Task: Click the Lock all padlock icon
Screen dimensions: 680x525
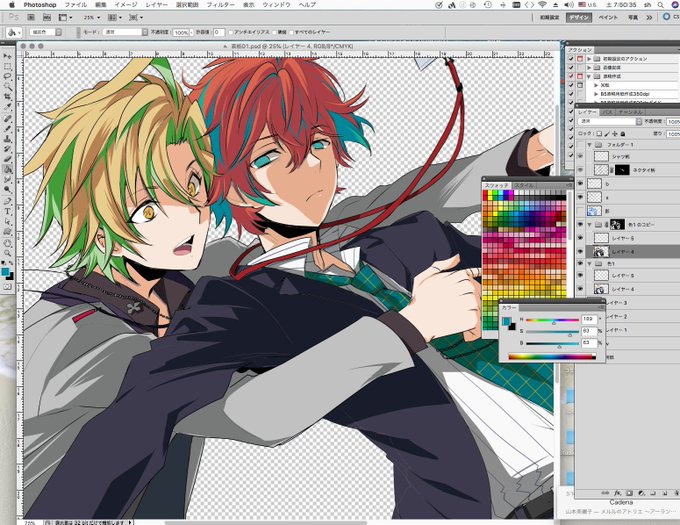Action: pos(623,134)
